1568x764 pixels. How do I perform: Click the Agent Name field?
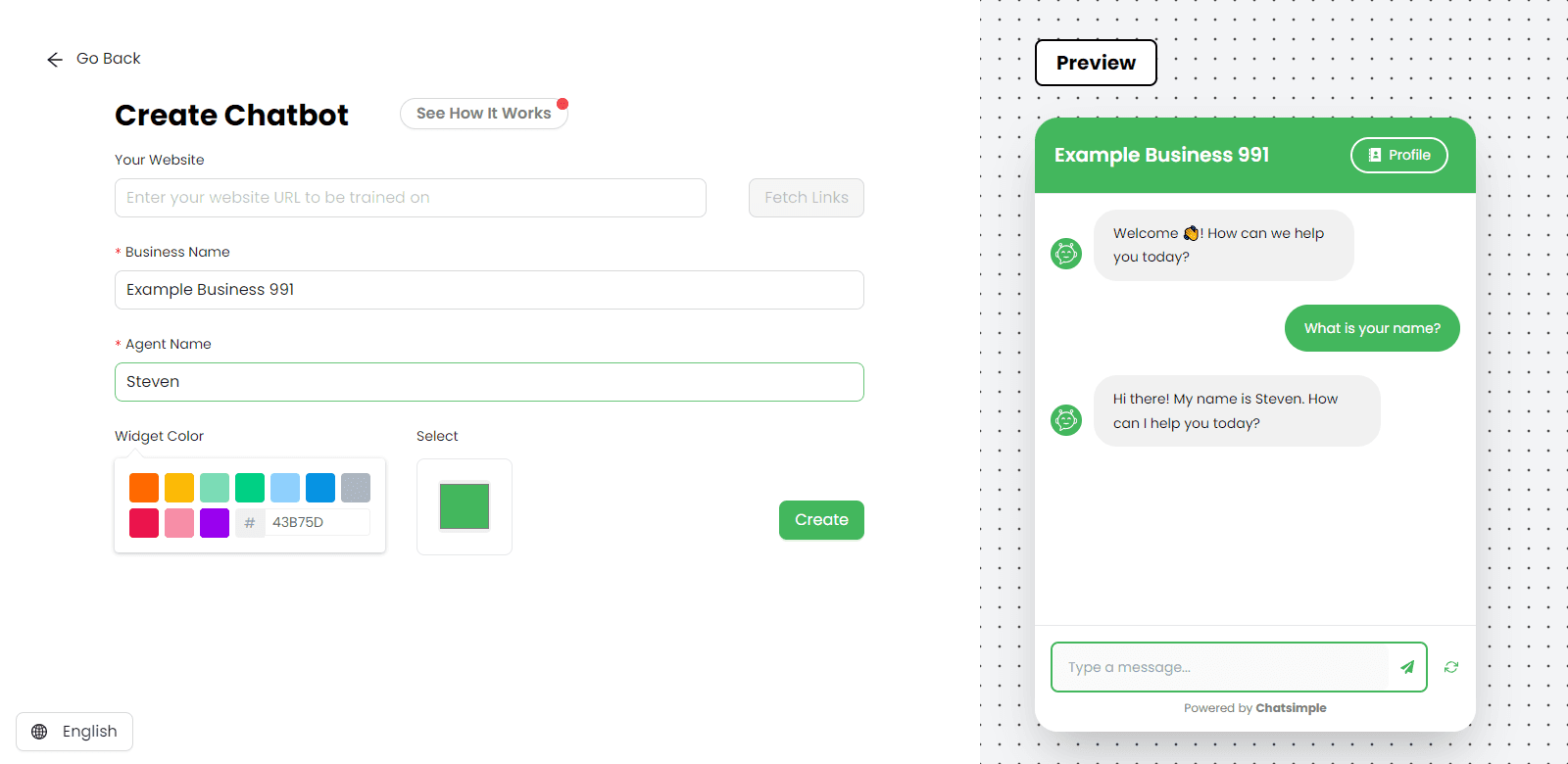tap(488, 382)
